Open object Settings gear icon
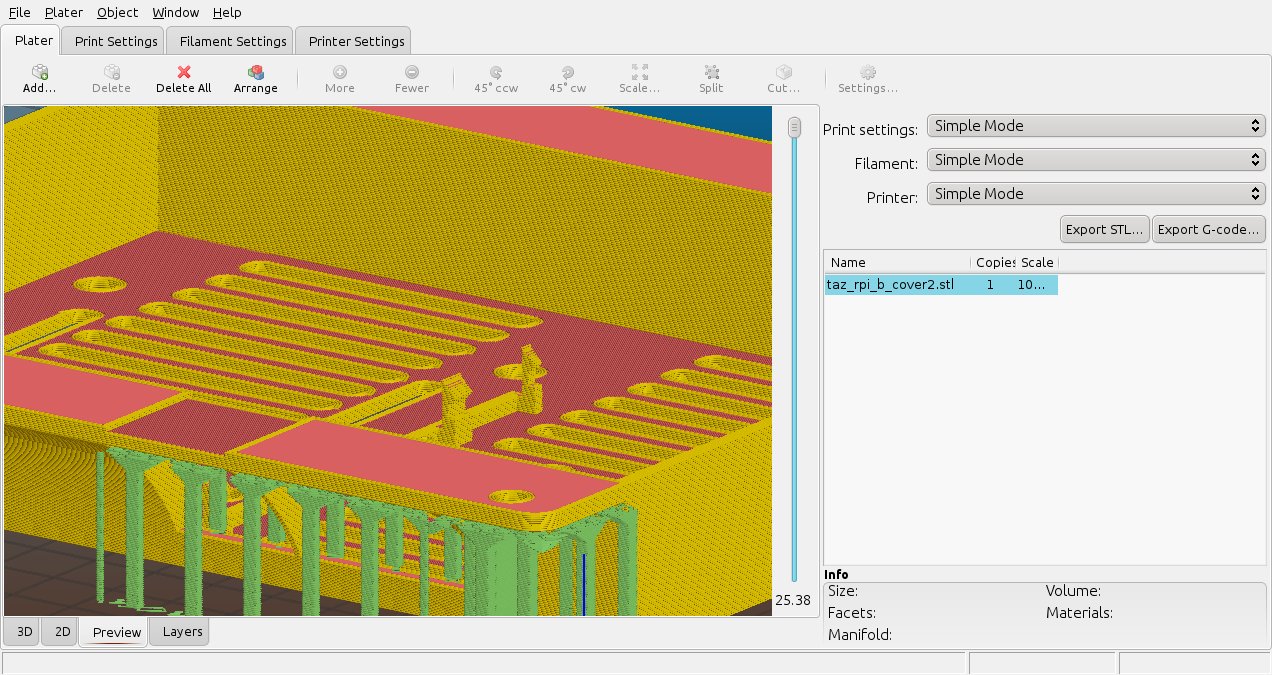The image size is (1272, 675). [x=867, y=73]
